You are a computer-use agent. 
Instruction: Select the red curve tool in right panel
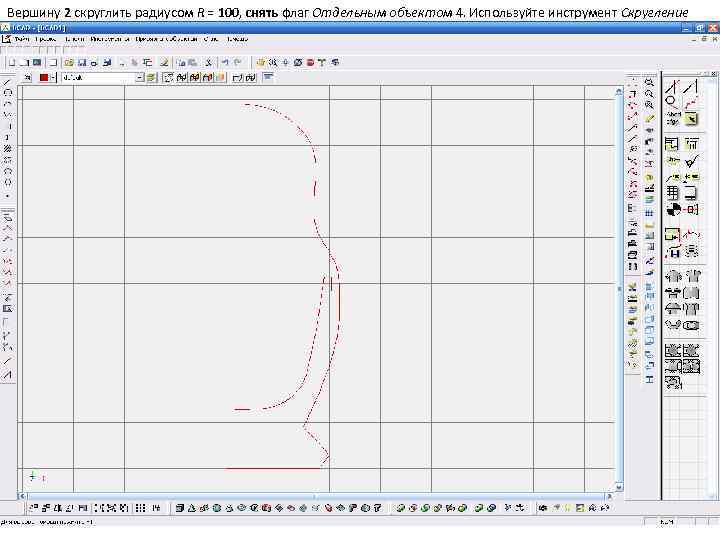691,103
